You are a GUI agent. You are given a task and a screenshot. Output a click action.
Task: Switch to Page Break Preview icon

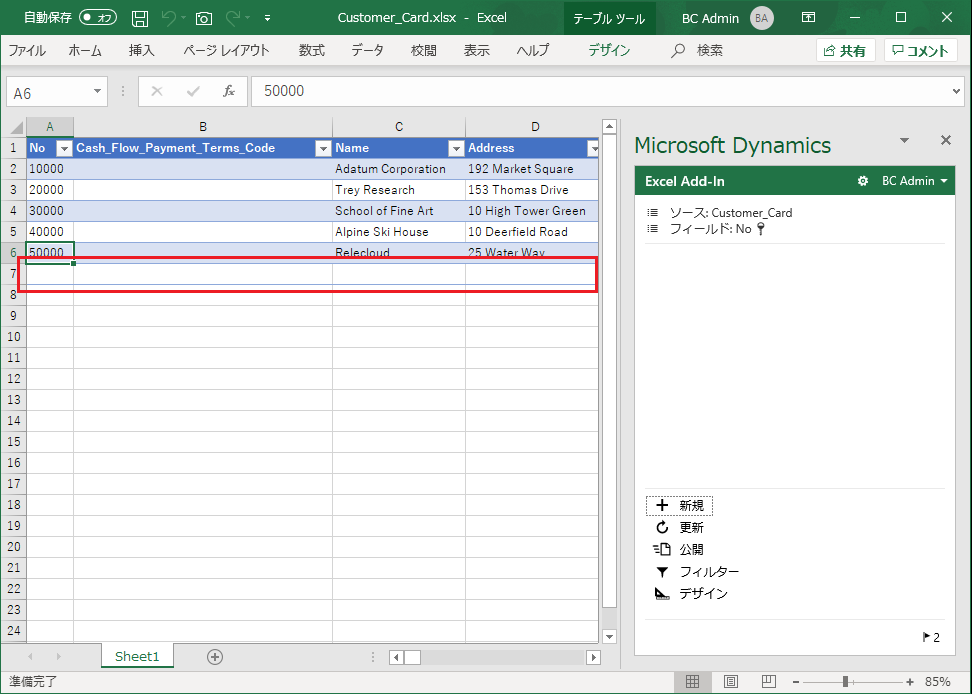click(x=769, y=682)
